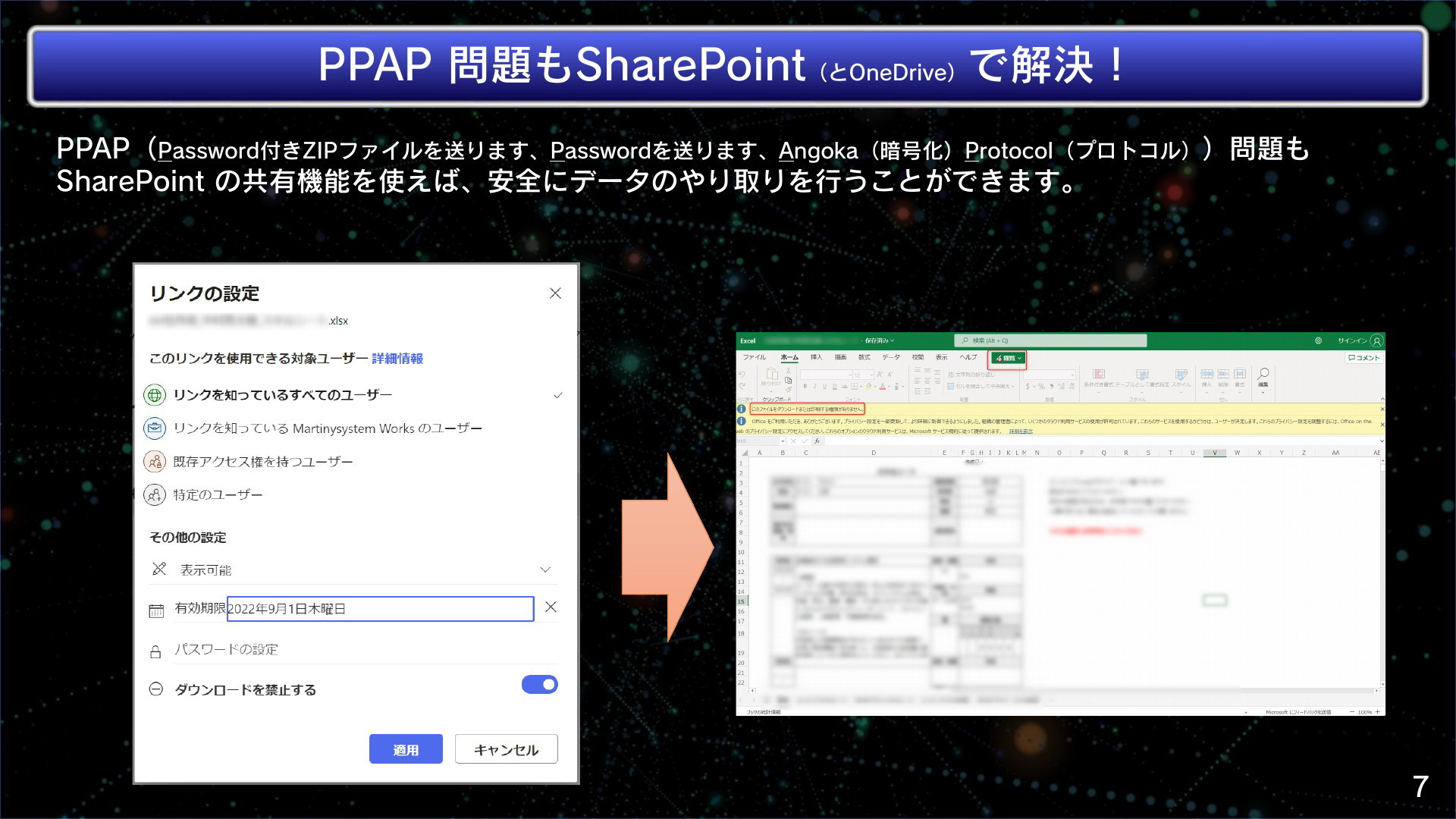Click the fx insert function icon
Image resolution: width=1456 pixels, height=819 pixels.
point(817,441)
